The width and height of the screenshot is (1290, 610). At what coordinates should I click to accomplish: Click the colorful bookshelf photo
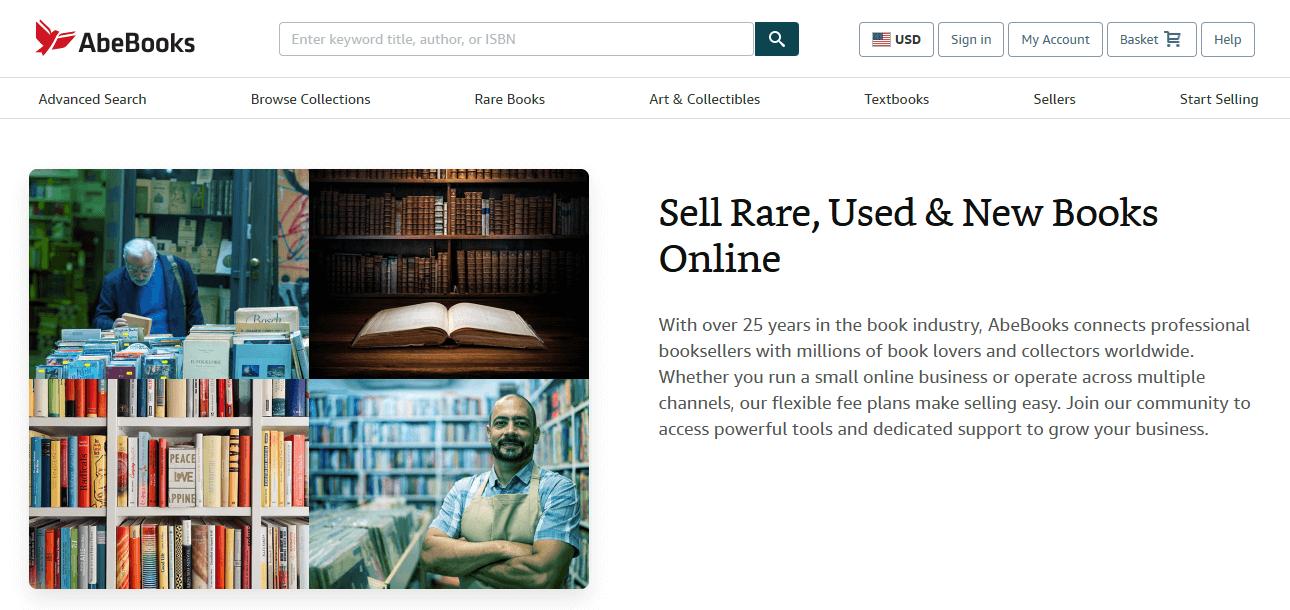[x=169, y=484]
